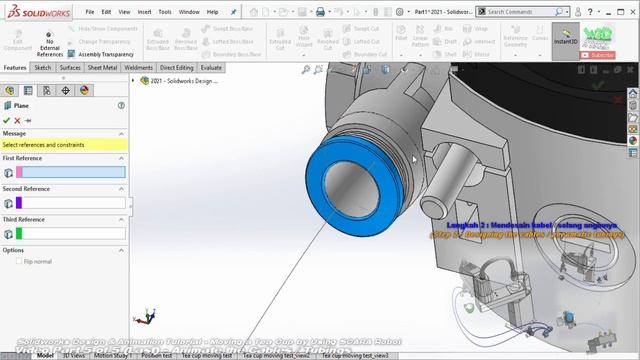Expand the 2021 - Solidworks Design tree
Screen dimensions: 640x360
coord(133,81)
